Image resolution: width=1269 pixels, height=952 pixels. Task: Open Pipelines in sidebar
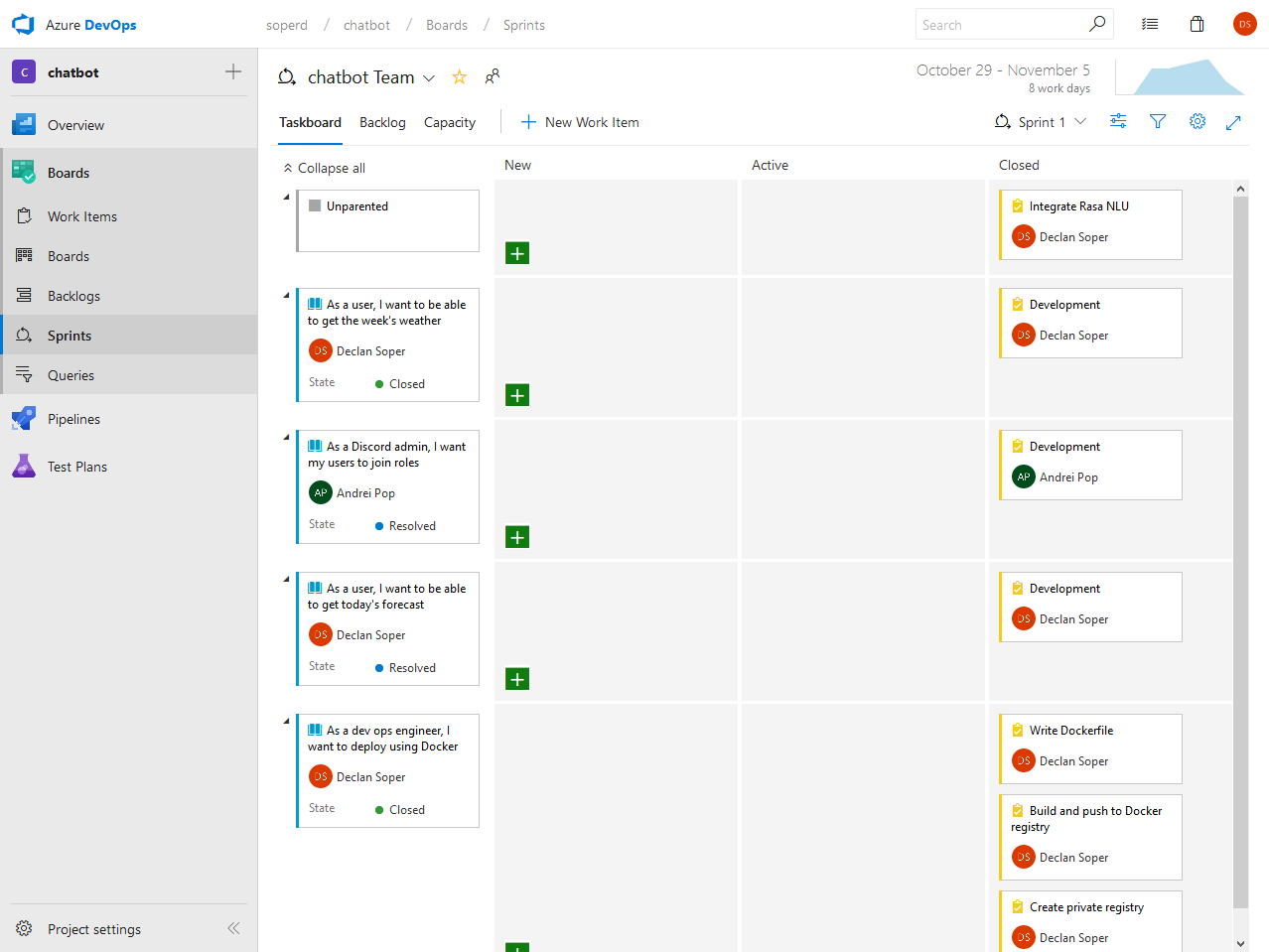pyautogui.click(x=73, y=419)
